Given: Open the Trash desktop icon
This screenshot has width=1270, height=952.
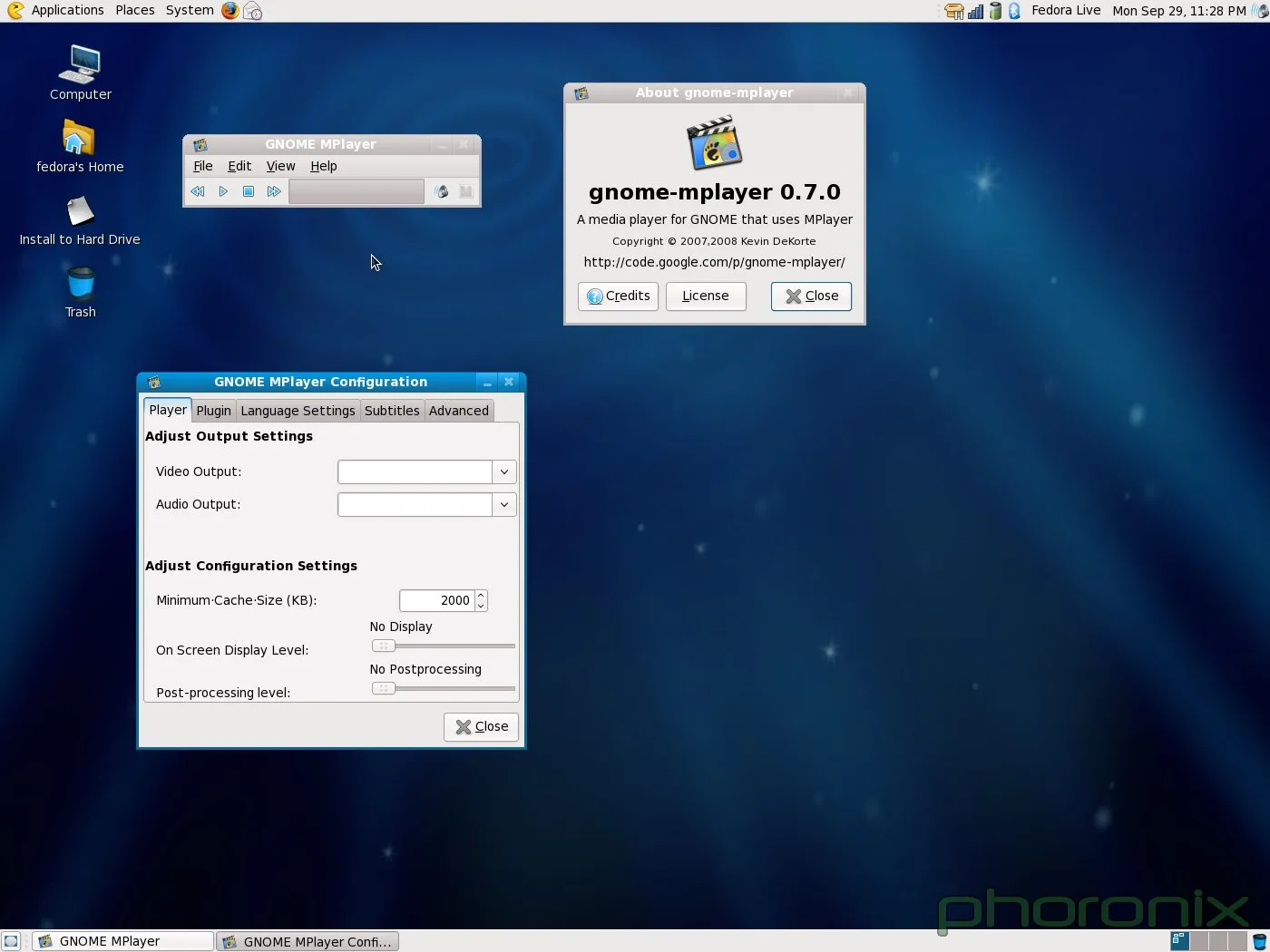Looking at the screenshot, I should [x=80, y=292].
